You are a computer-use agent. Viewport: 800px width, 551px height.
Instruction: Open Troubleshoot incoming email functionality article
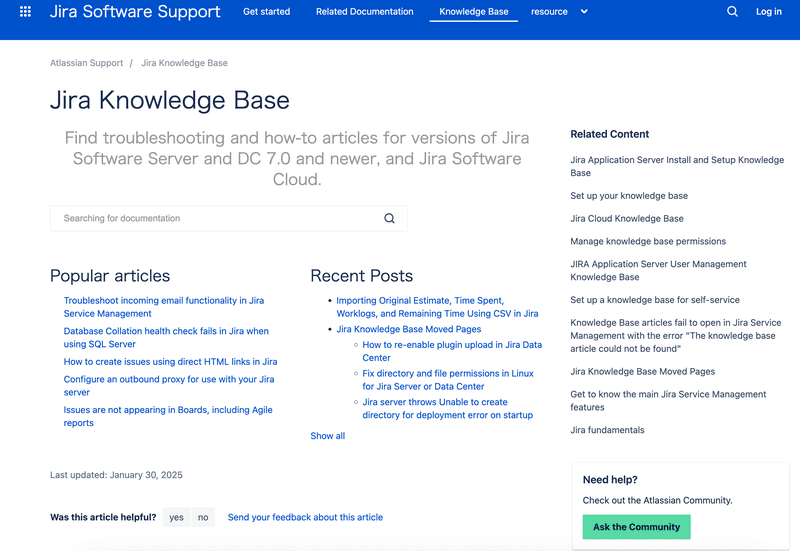[x=164, y=307]
